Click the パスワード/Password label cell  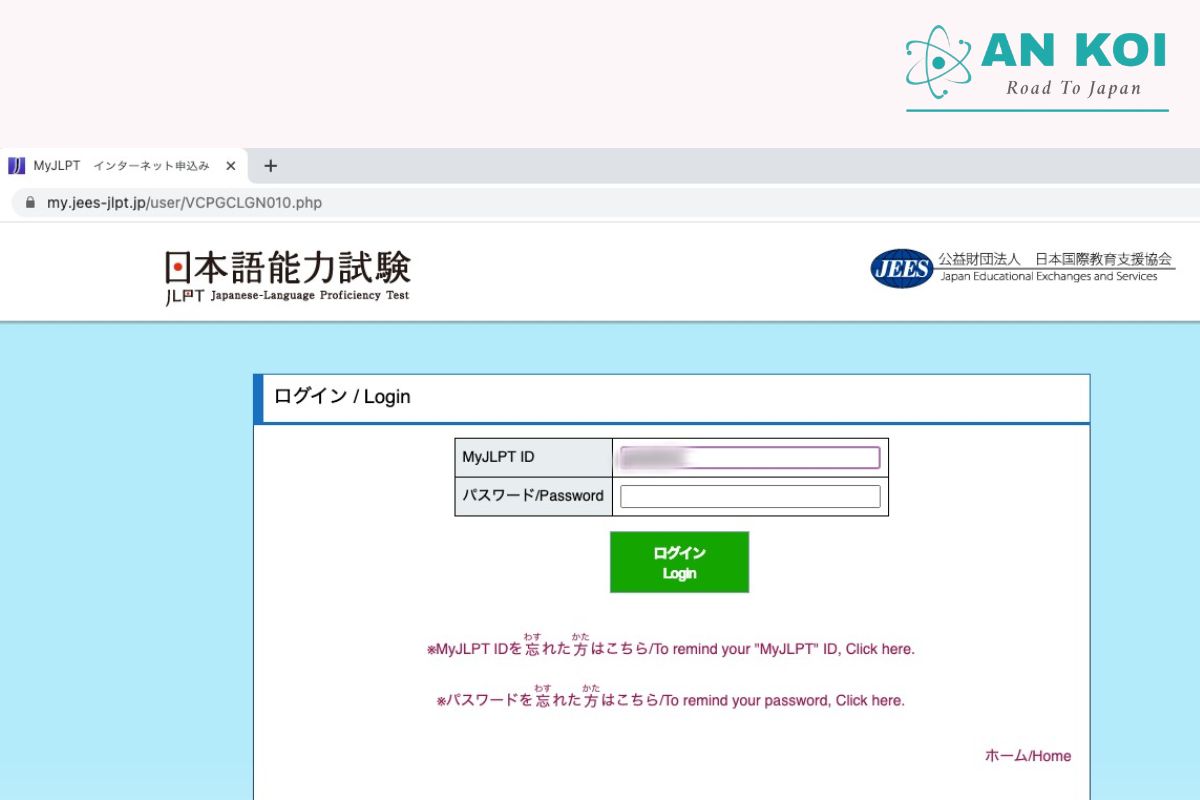[x=534, y=496]
